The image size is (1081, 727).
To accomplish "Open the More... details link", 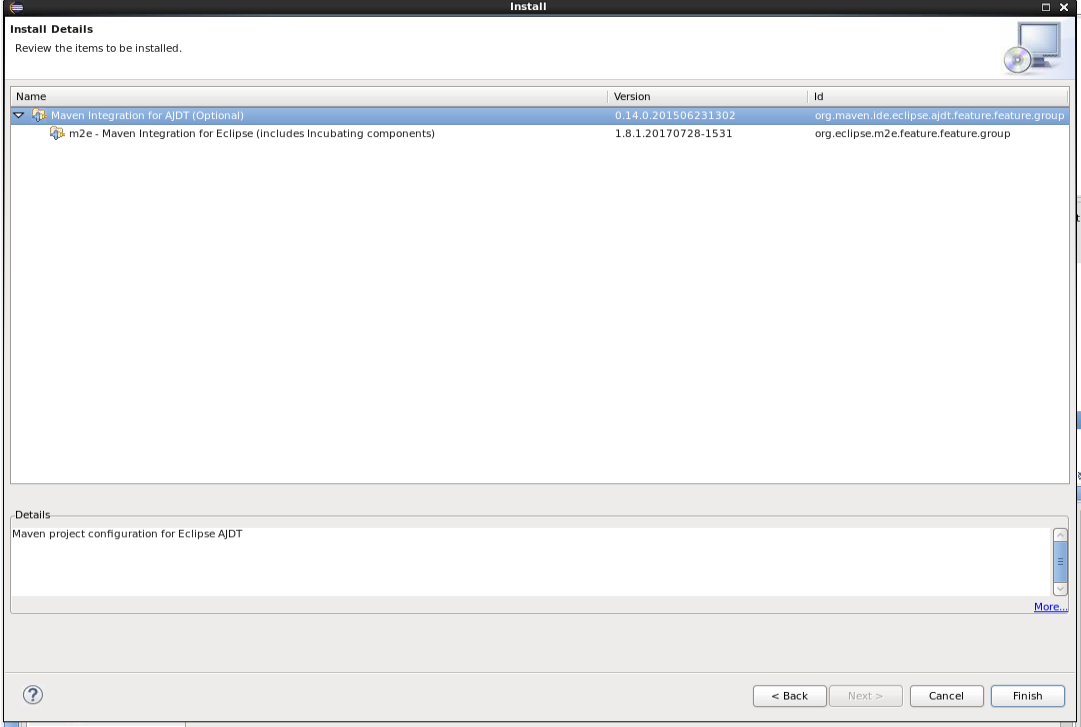I will pyautogui.click(x=1051, y=606).
